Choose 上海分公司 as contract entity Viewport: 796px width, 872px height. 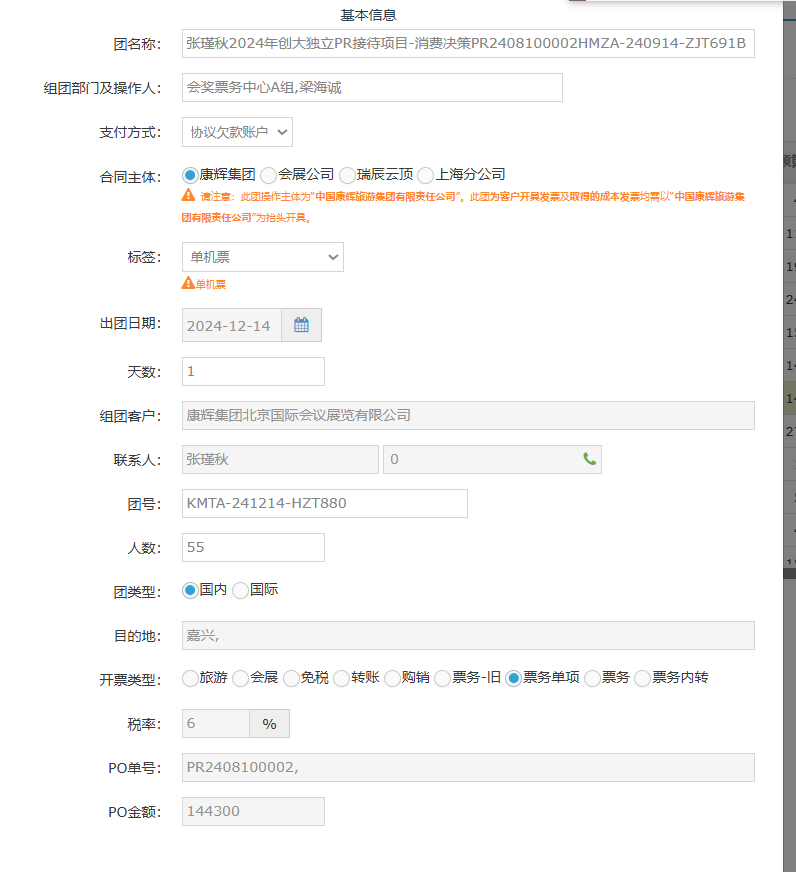(x=426, y=174)
